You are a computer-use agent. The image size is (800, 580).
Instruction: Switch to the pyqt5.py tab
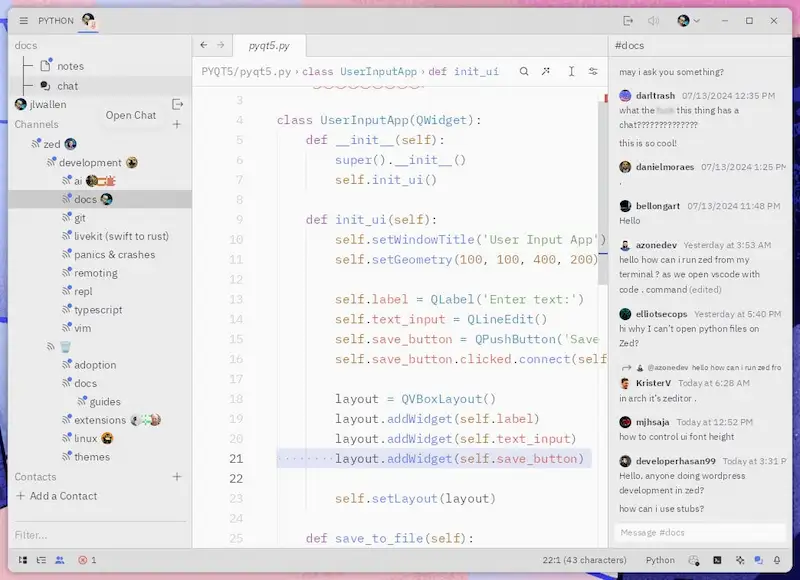click(267, 45)
